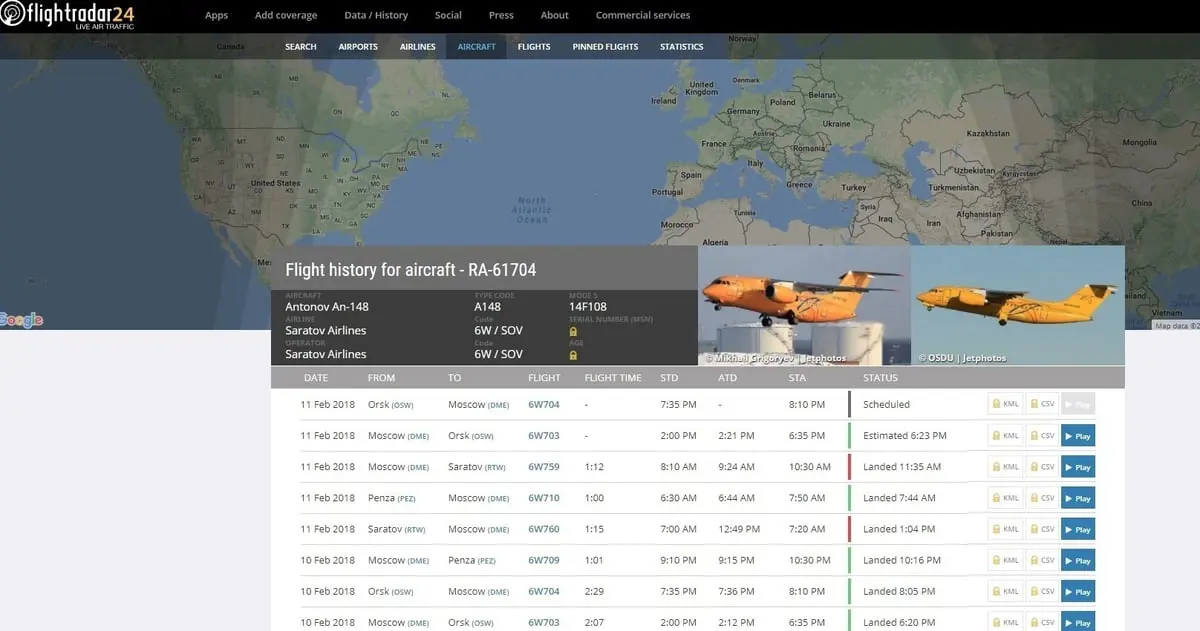Open flight link 6W759
1200x631 pixels.
(544, 467)
